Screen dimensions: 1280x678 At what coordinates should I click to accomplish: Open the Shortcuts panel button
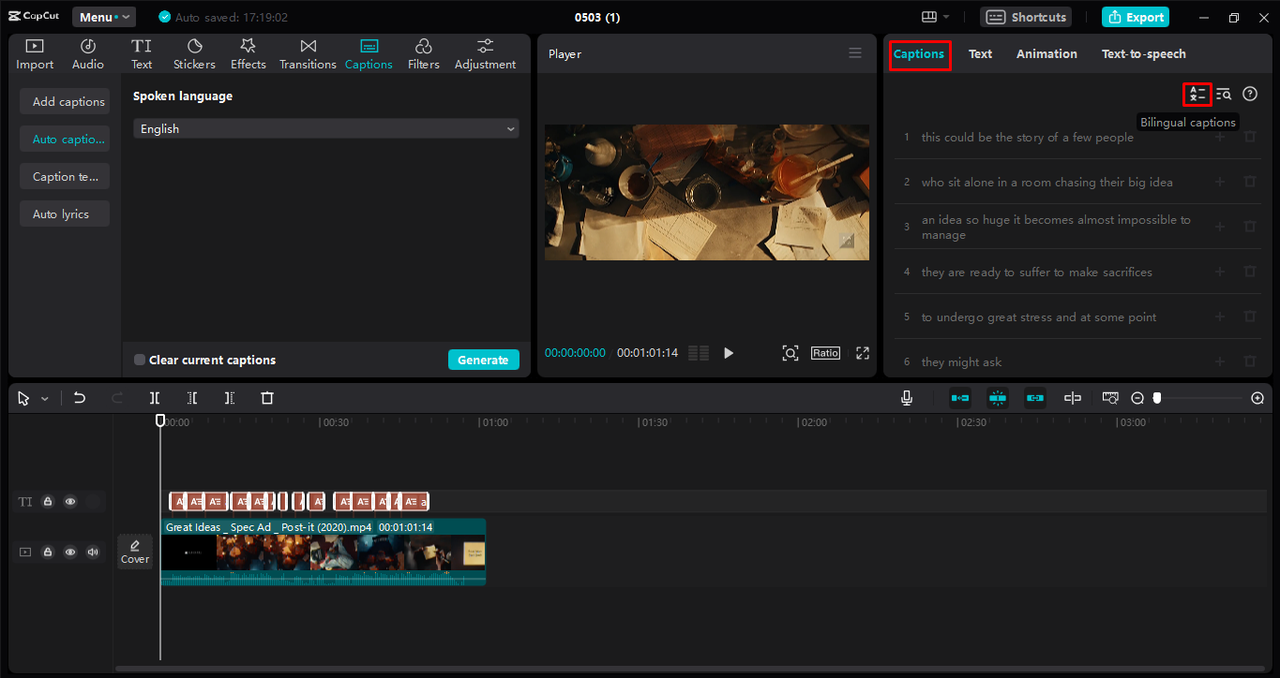click(x=1026, y=17)
